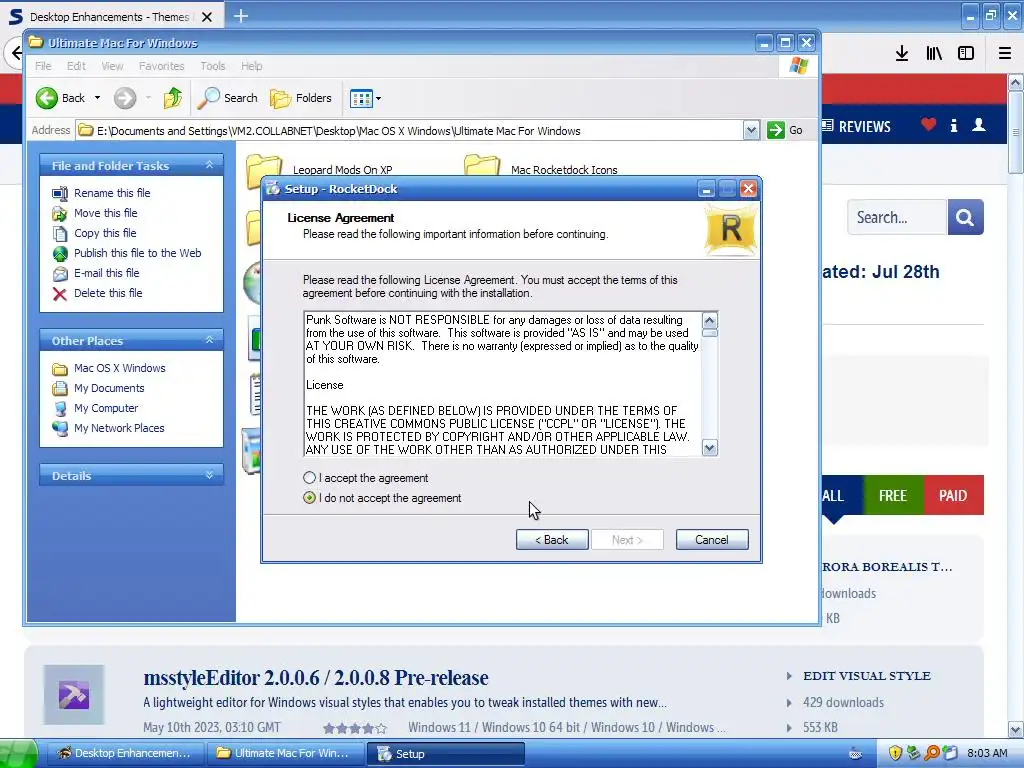Click the security shield tray icon
The image size is (1024, 768).
pos(895,753)
